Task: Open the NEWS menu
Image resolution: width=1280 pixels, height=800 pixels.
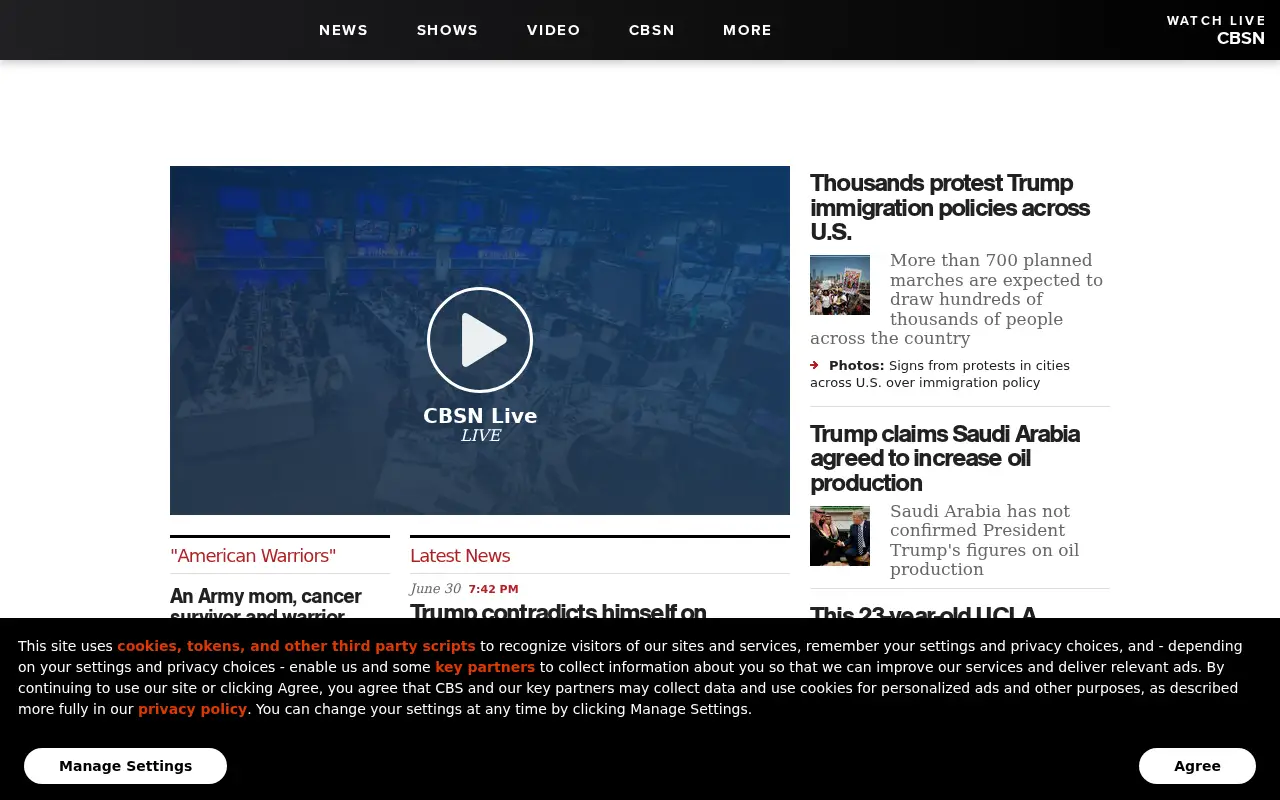Action: point(343,30)
